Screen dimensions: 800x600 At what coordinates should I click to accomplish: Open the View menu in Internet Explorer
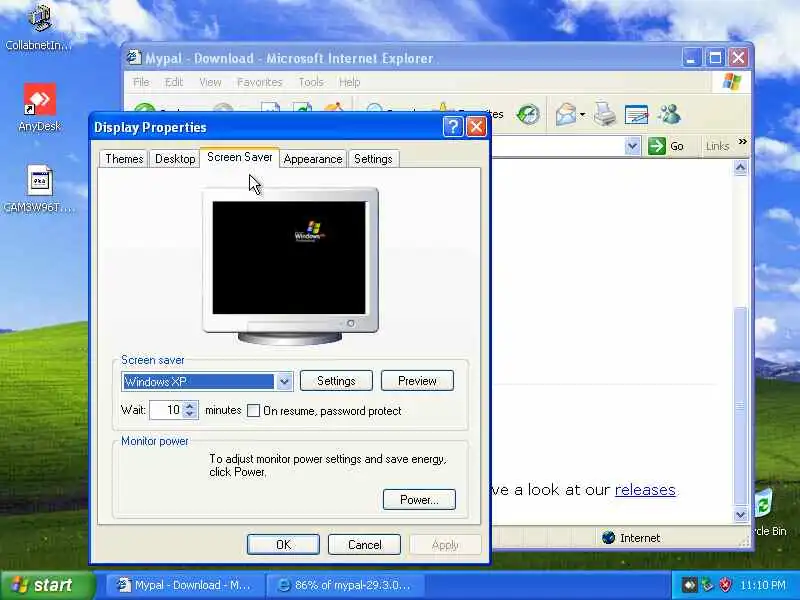coord(210,82)
